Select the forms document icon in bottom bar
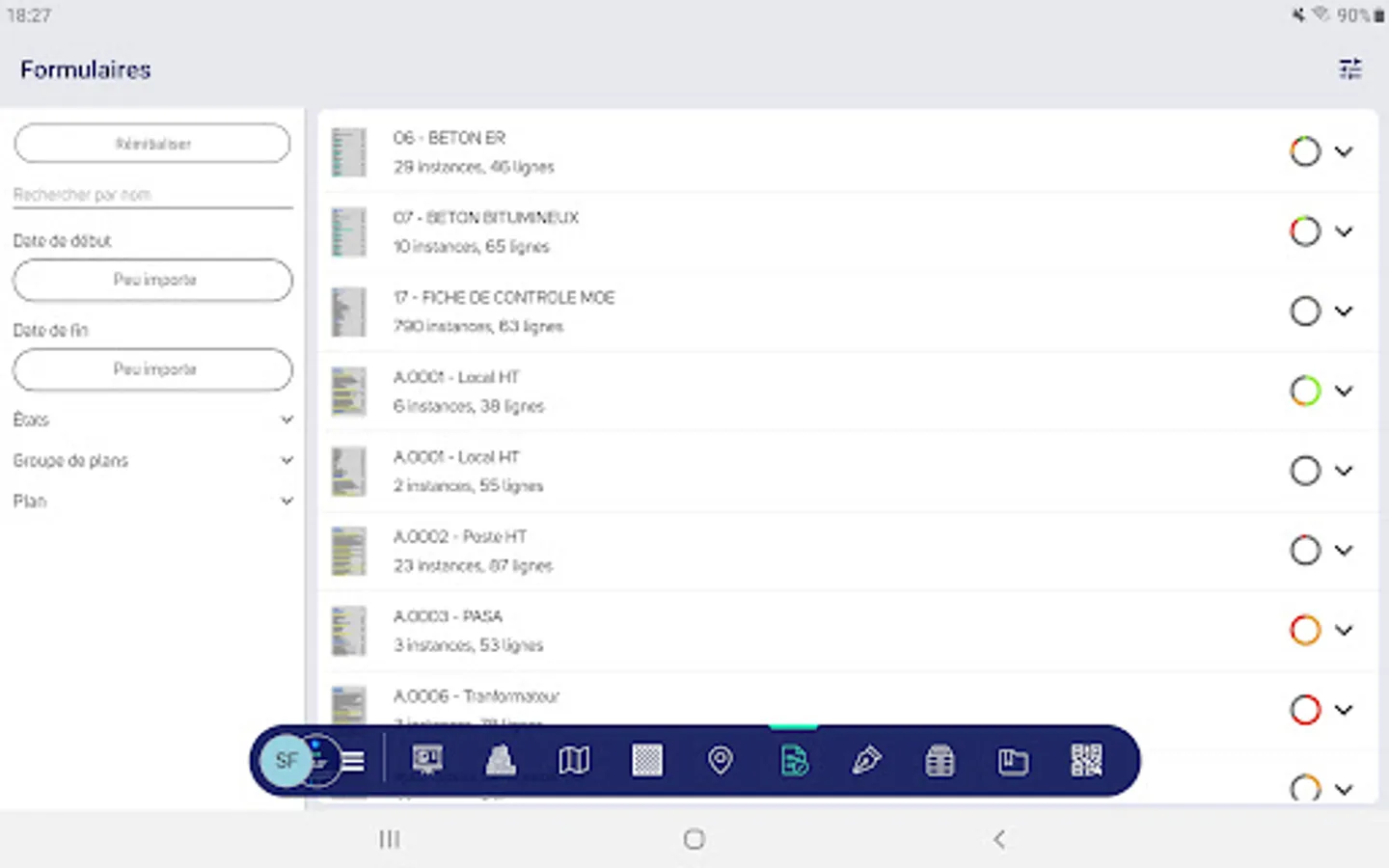Viewport: 1389px width, 868px height. pos(794,760)
